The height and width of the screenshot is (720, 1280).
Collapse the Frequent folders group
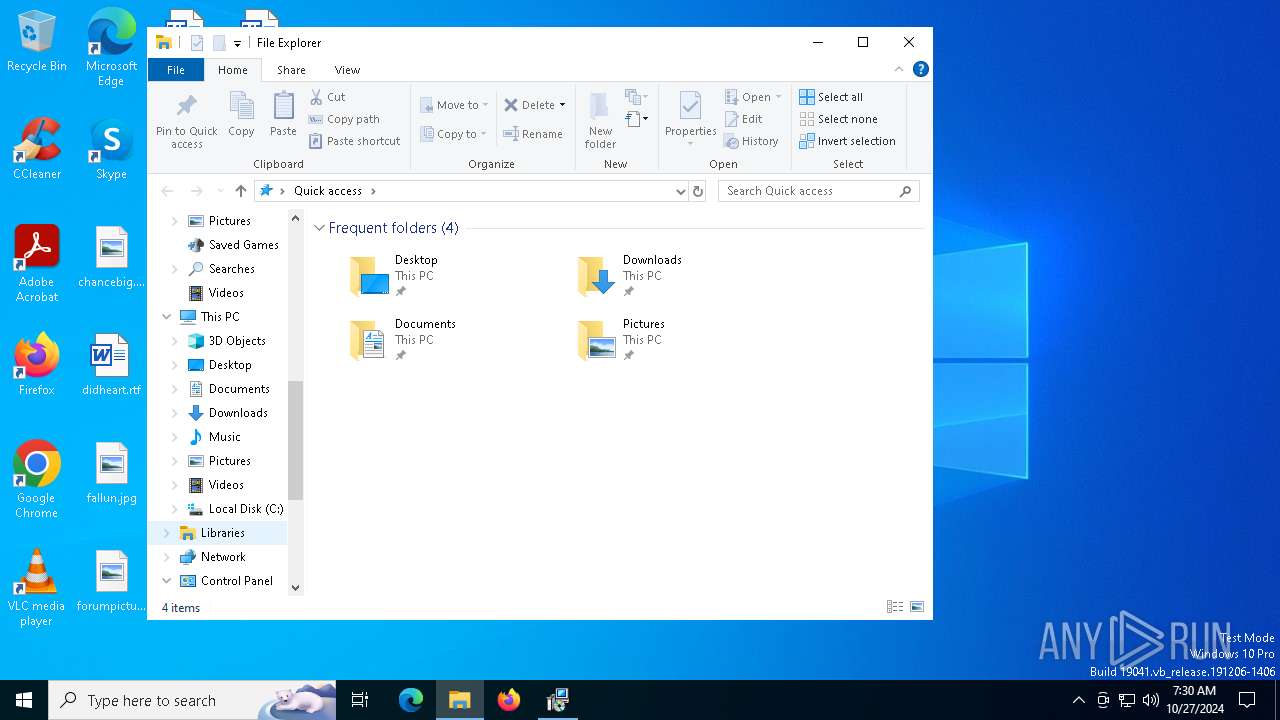coord(320,228)
